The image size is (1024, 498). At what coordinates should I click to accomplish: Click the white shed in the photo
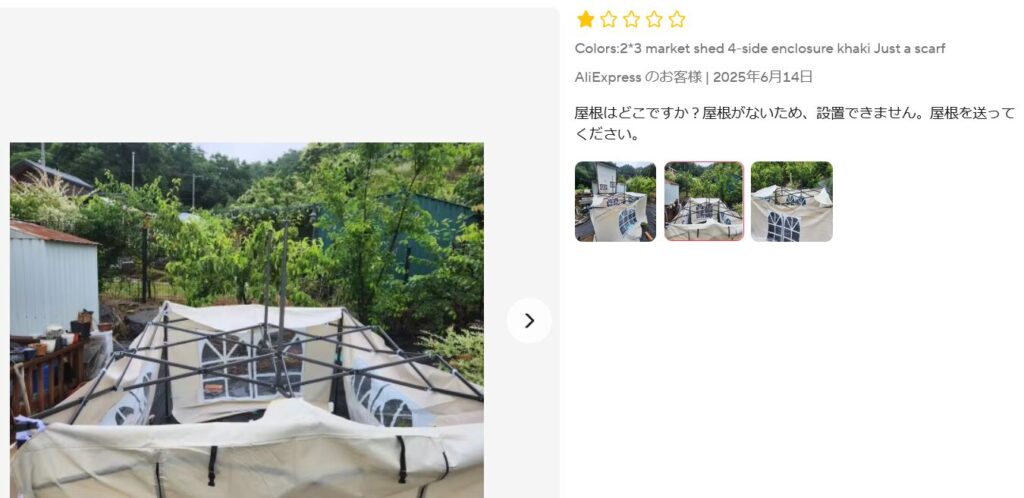(54, 279)
